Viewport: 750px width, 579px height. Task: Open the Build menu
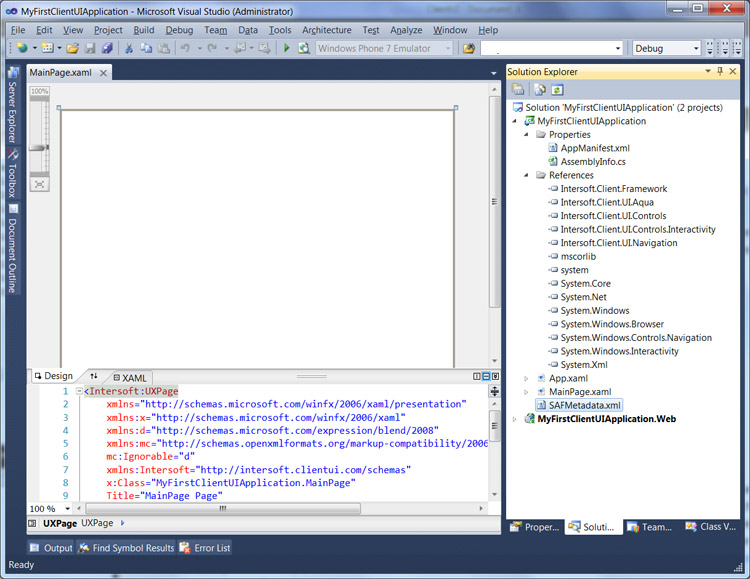[x=143, y=30]
